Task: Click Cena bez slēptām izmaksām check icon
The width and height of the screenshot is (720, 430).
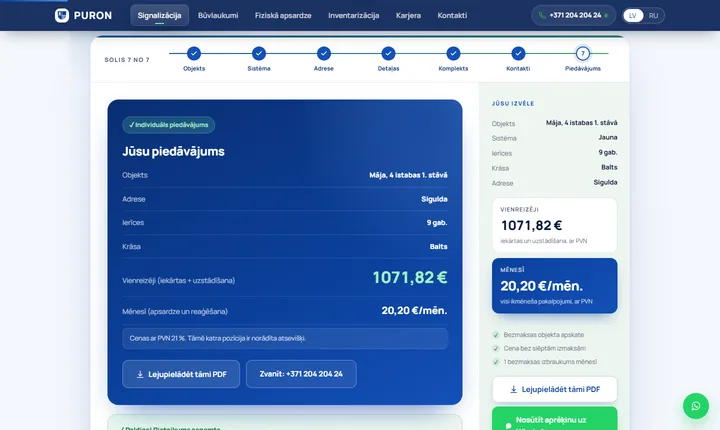Action: pyautogui.click(x=496, y=348)
